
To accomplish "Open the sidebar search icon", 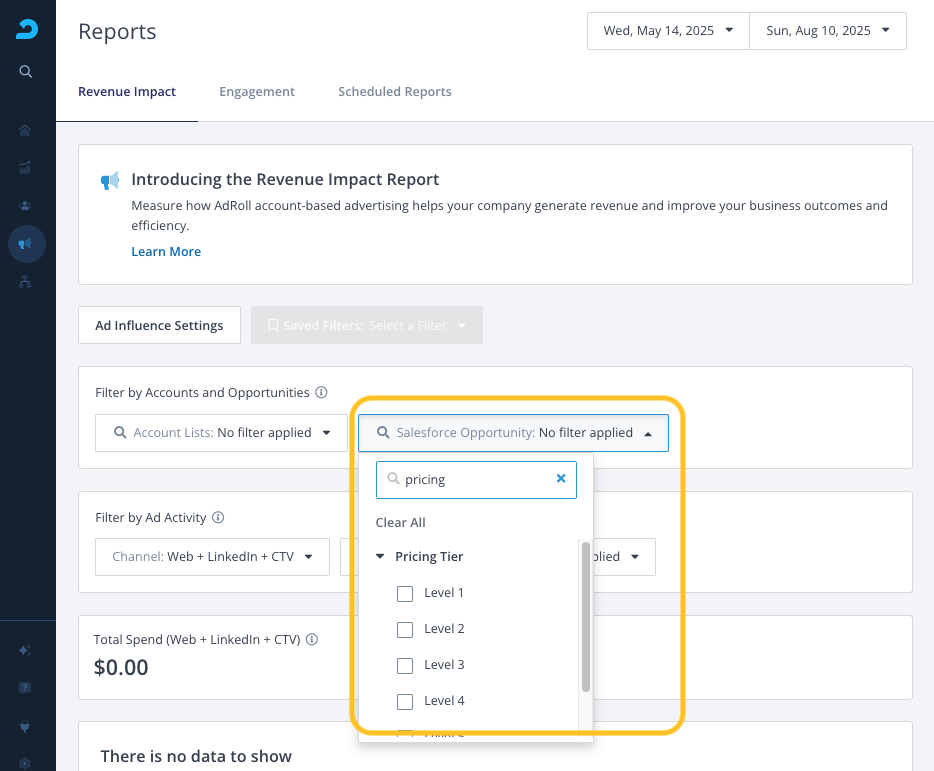I will coord(25,71).
